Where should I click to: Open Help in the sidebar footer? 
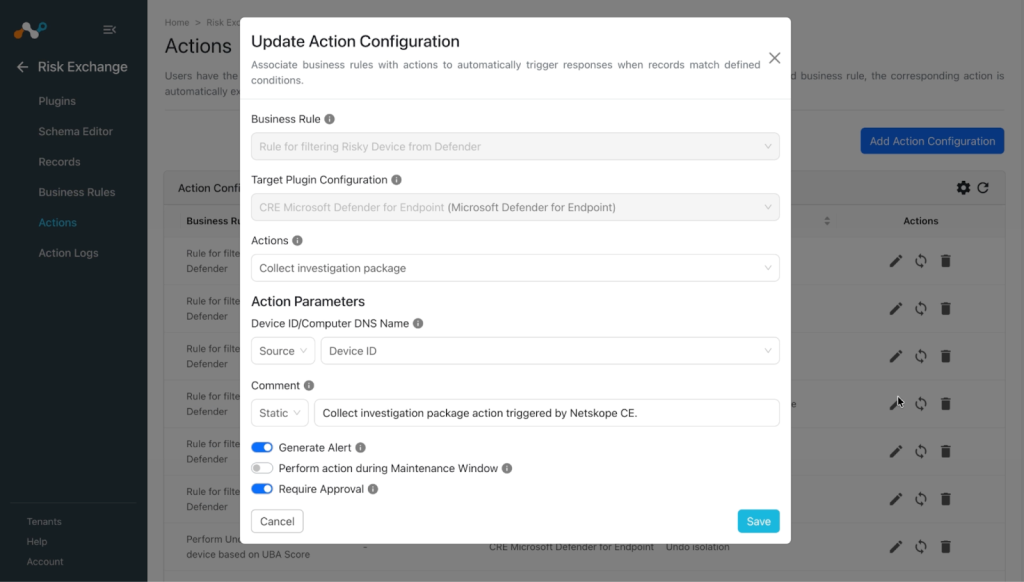pyautogui.click(x=37, y=542)
